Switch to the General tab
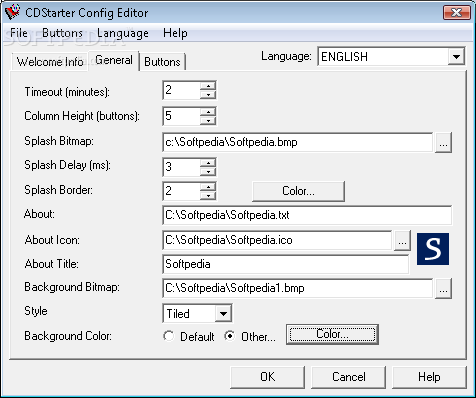Screen dimensions: 476x398 tap(114, 60)
